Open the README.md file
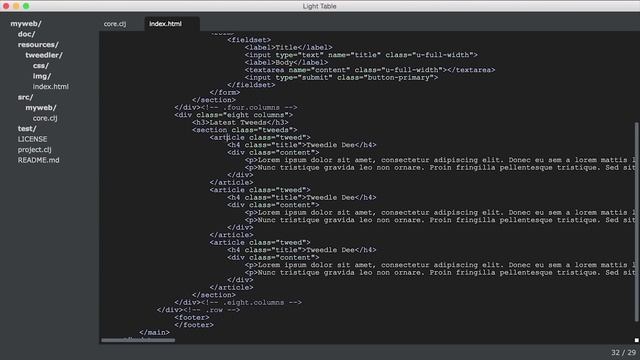The width and height of the screenshot is (640, 360). coord(38,160)
